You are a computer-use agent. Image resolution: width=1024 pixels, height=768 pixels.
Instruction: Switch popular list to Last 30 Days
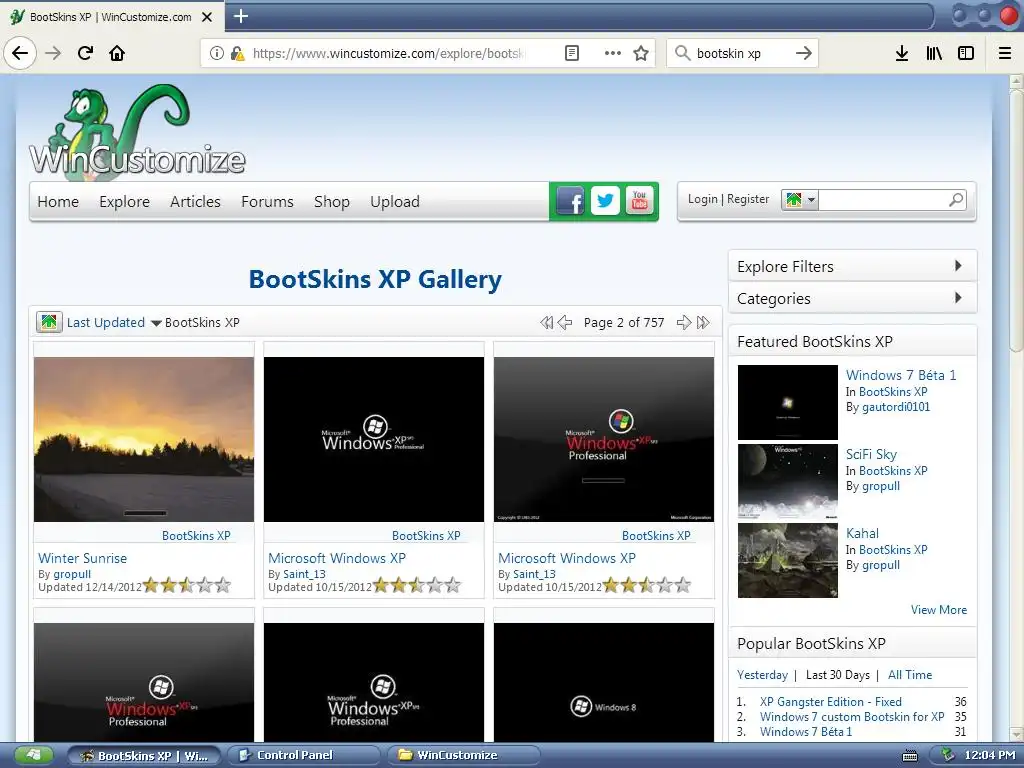[837, 675]
